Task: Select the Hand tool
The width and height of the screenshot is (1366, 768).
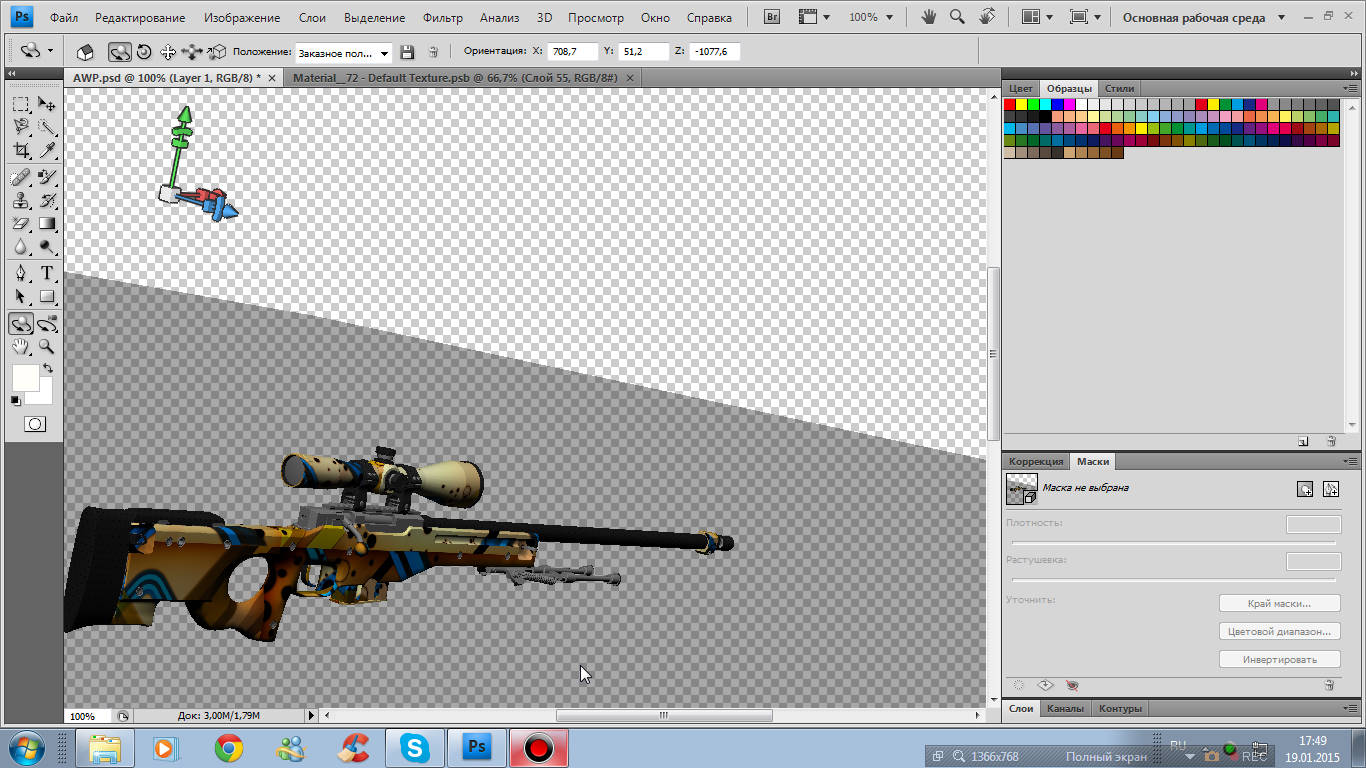Action: point(21,347)
